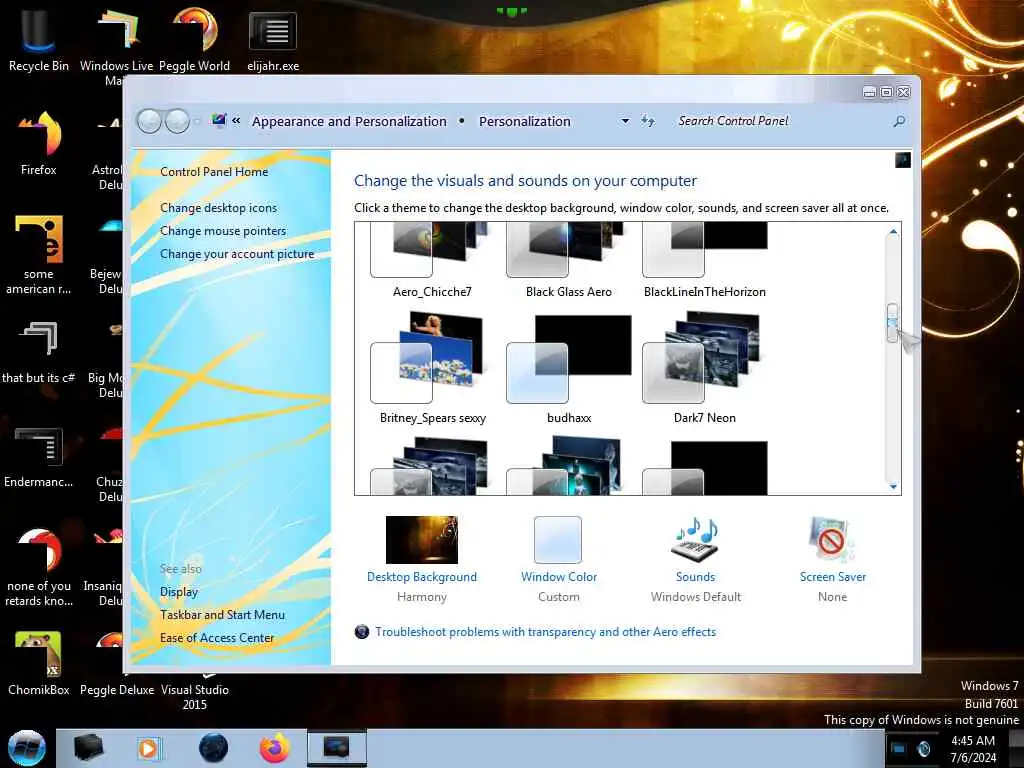Open the 'that but its c#' desktop icon
This screenshot has width=1024, height=768.
coord(39,351)
